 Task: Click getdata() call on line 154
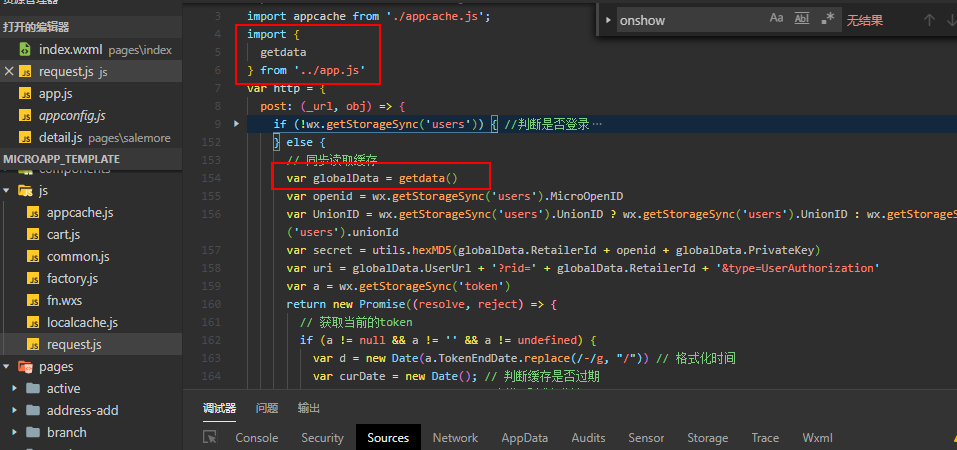(428, 178)
